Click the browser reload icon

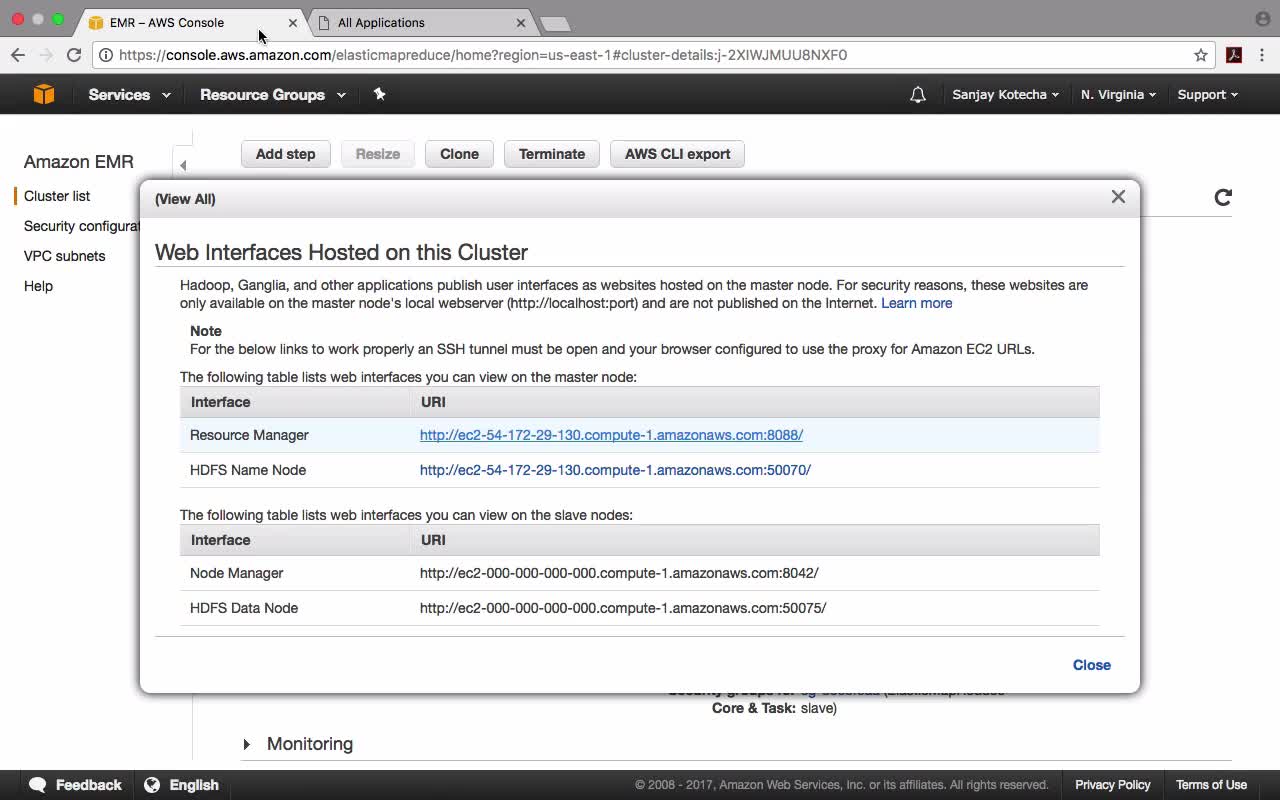pyautogui.click(x=74, y=55)
